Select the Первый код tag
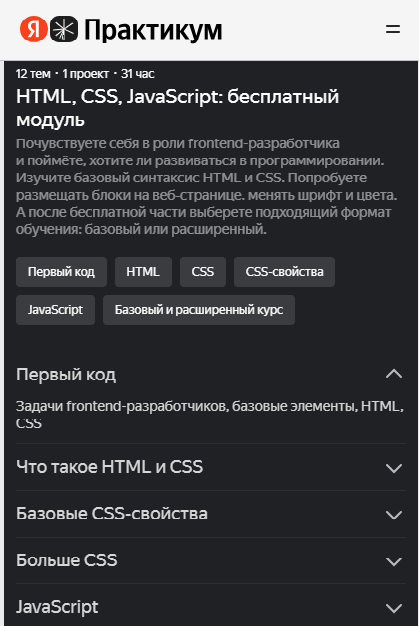This screenshot has width=419, height=626. [x=61, y=272]
